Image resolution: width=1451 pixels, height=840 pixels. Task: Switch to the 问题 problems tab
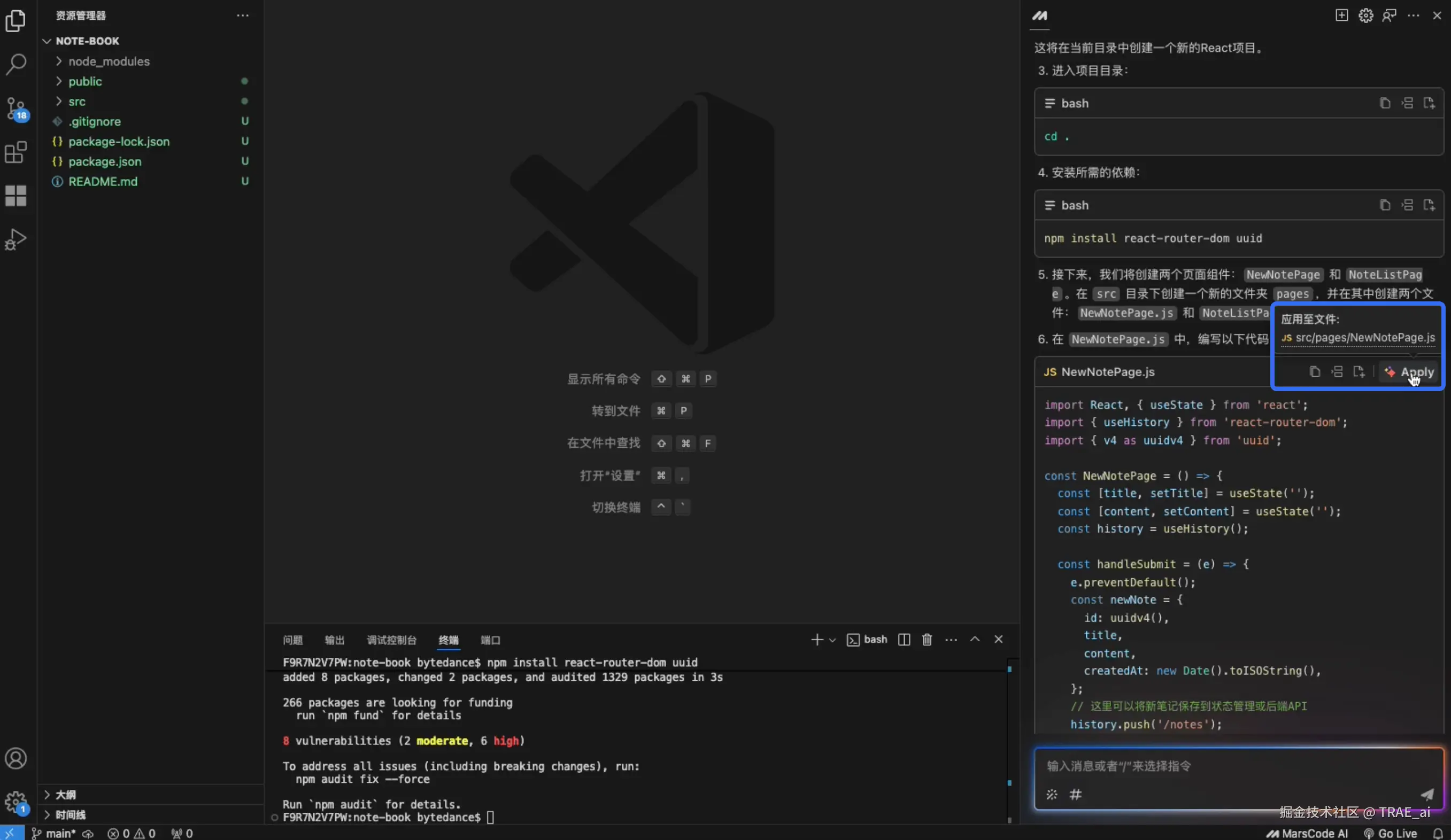point(292,640)
